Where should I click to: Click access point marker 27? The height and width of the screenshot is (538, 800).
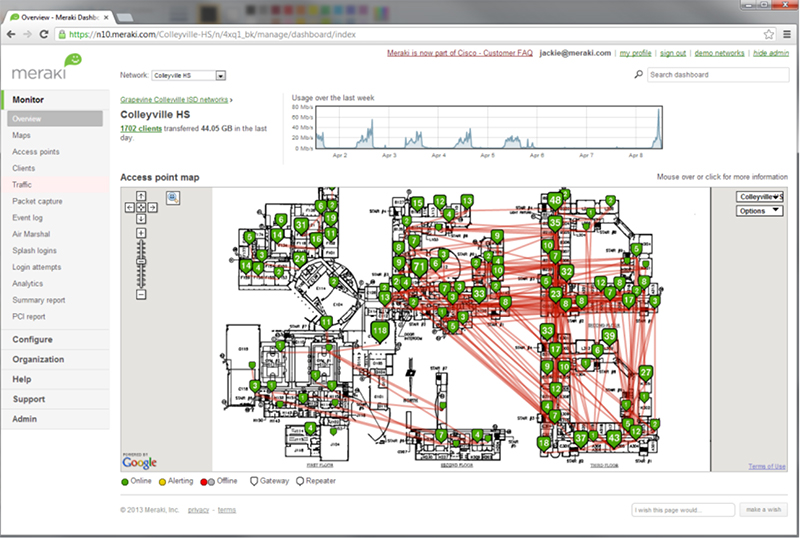[645, 373]
